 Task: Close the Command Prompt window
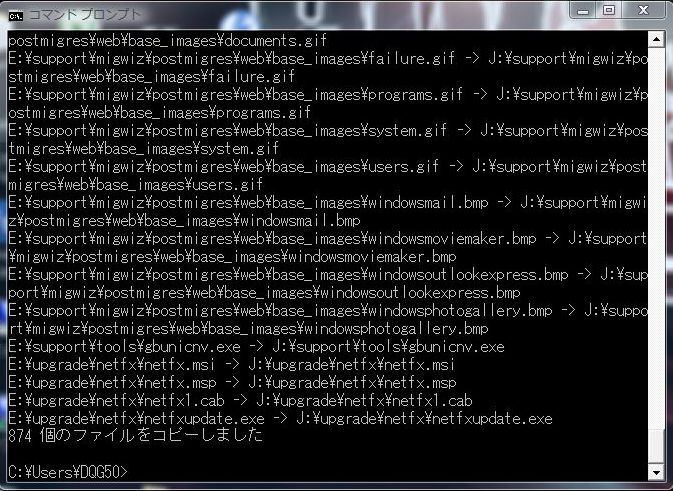[x=643, y=11]
